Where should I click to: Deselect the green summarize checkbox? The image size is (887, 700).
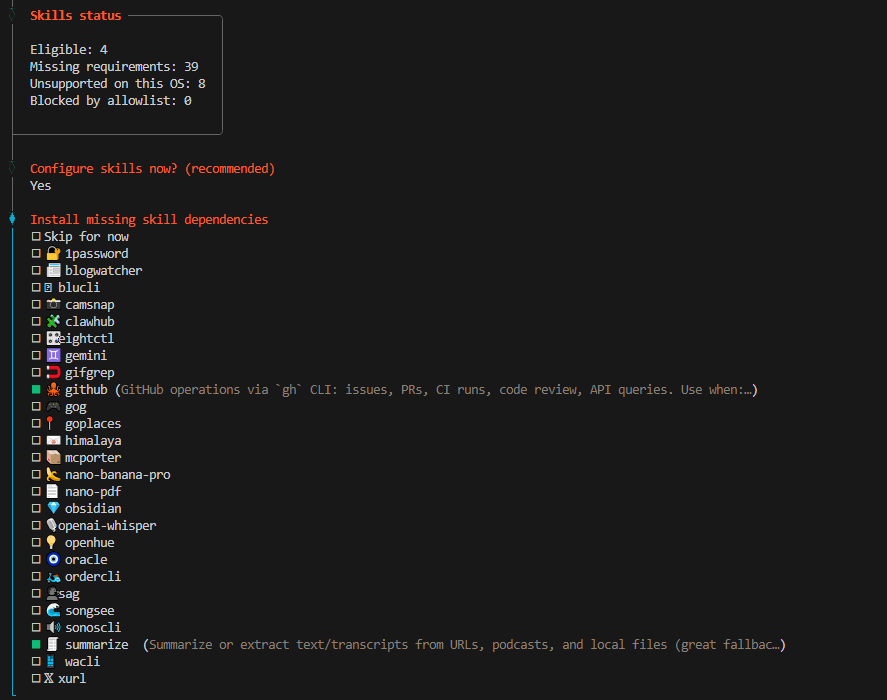36,644
